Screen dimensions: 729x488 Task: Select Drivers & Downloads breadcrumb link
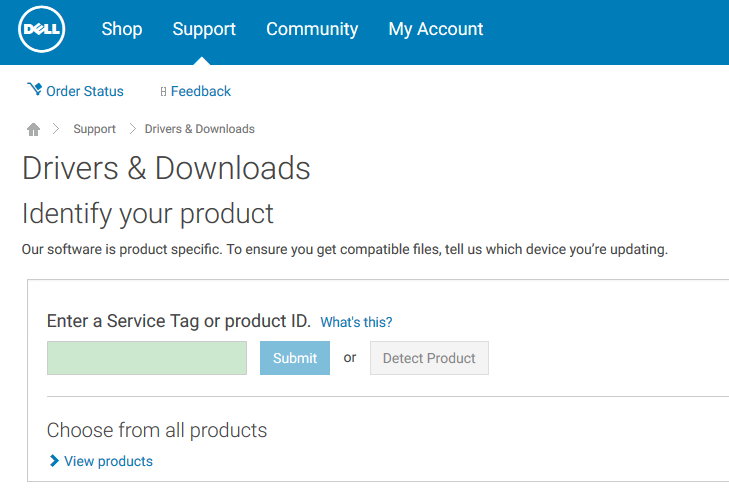click(199, 129)
